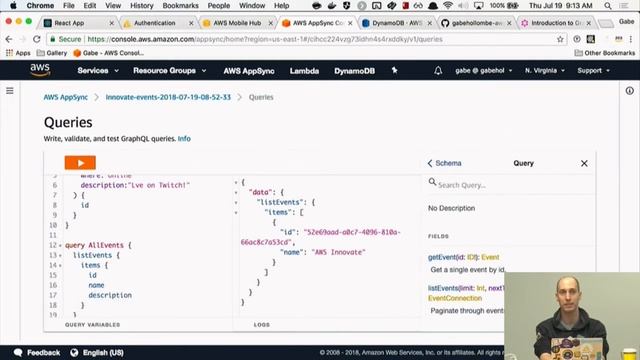
Task: Open the Bookmarks menu in menu bar
Action: point(180,6)
